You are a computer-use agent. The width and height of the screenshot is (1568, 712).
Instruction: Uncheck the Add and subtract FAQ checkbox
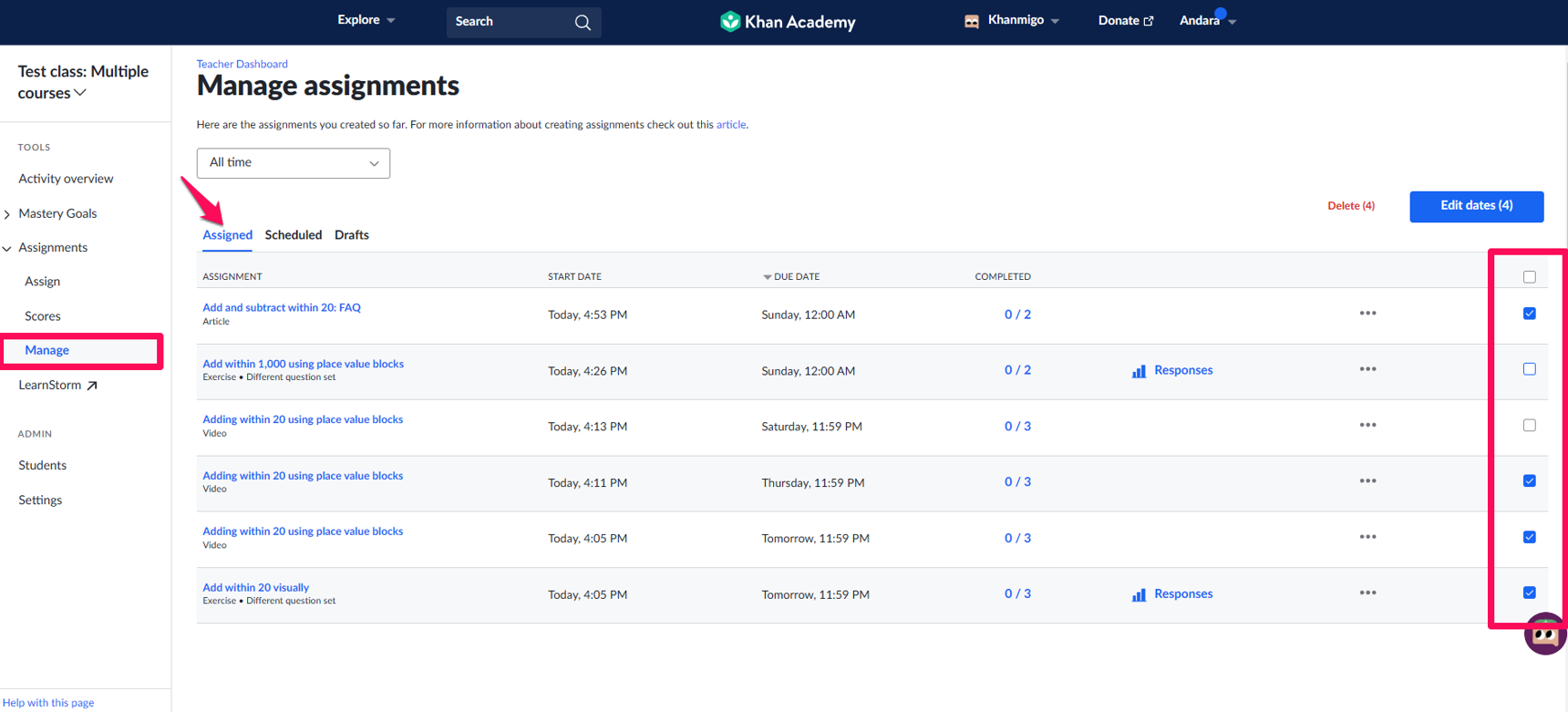pyautogui.click(x=1529, y=314)
